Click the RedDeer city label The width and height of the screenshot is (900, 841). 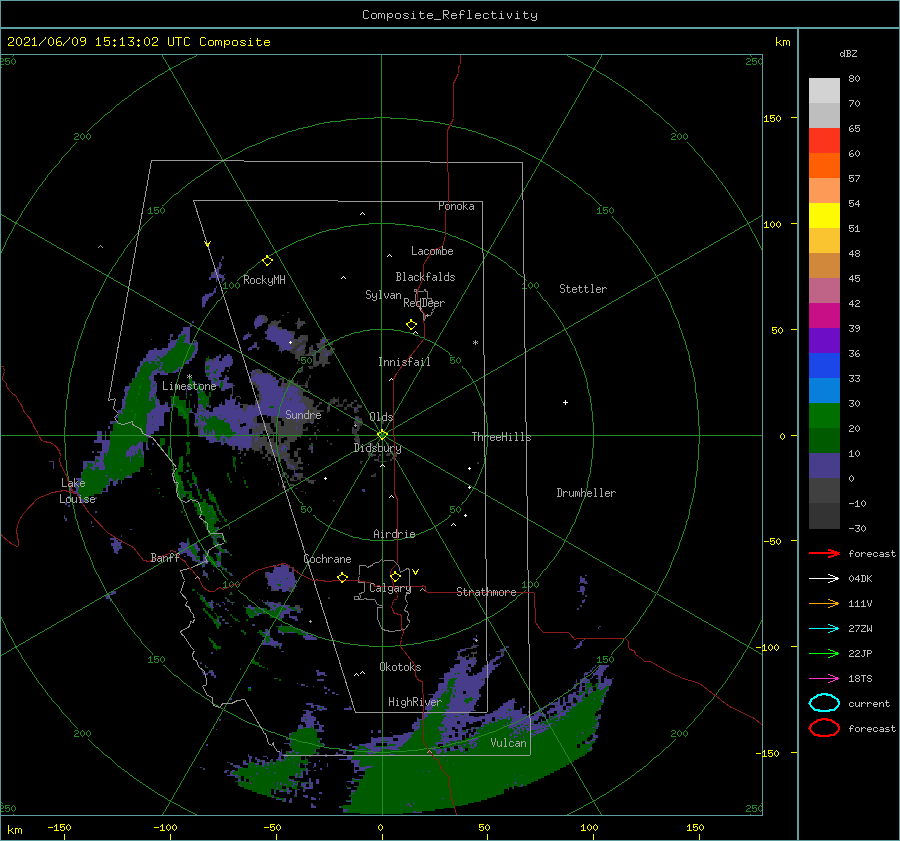424,303
